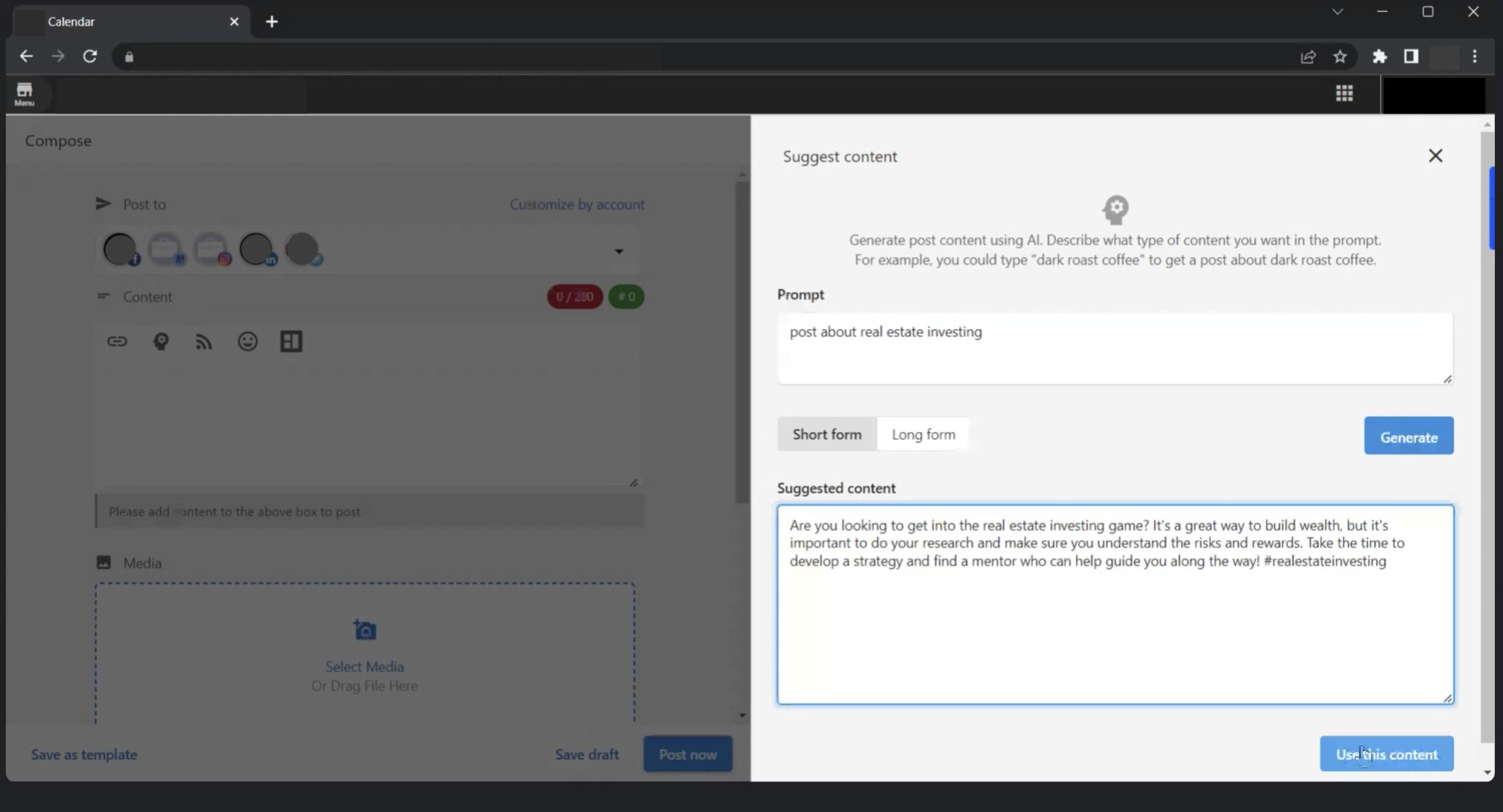Open the Menu storefront icon

coord(24,93)
